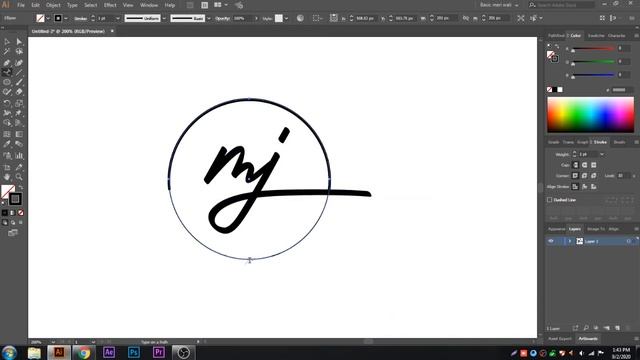The height and width of the screenshot is (360, 640).
Task: Select the Eraser tool
Action: pos(19,92)
